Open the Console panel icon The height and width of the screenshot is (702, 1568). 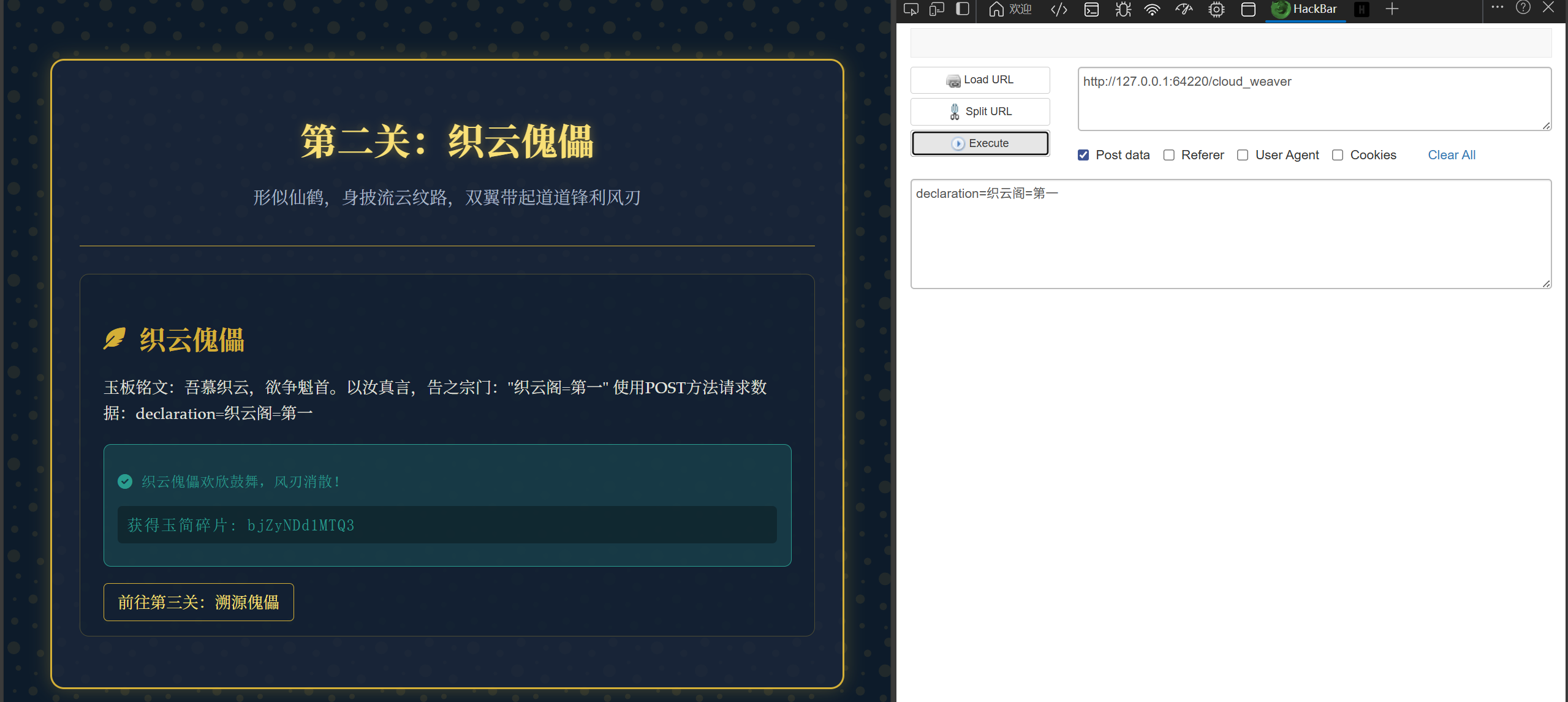[x=1091, y=9]
